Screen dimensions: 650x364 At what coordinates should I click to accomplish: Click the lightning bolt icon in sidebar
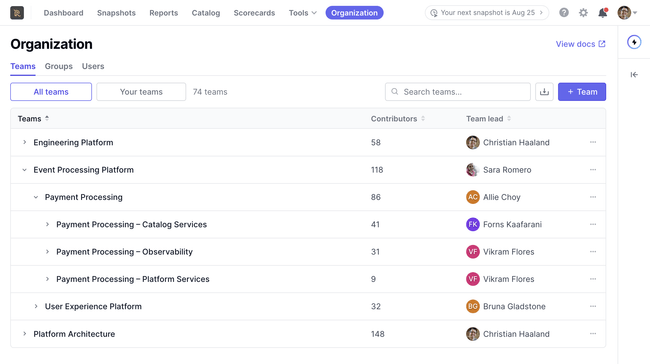pyautogui.click(x=634, y=42)
